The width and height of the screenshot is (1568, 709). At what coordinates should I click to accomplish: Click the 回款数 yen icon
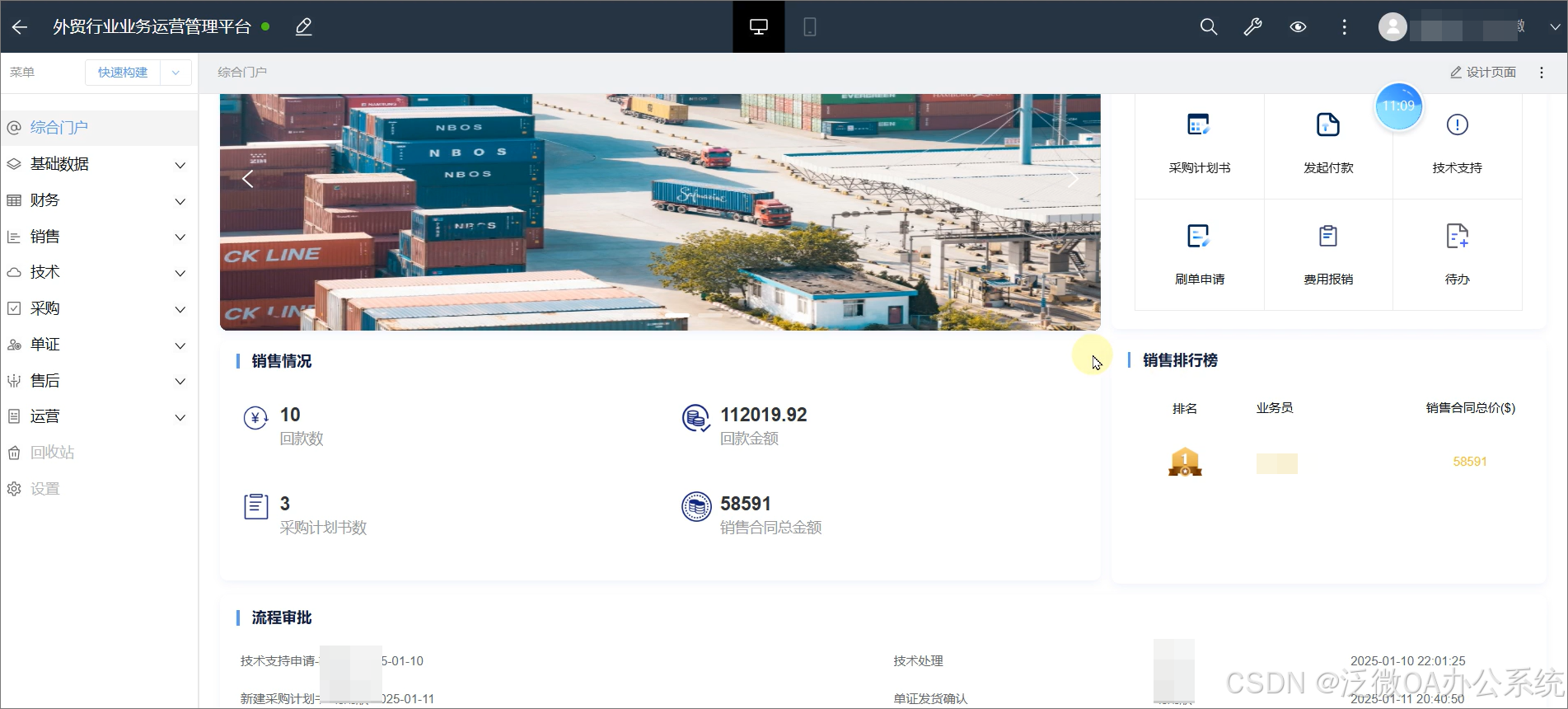pyautogui.click(x=255, y=419)
